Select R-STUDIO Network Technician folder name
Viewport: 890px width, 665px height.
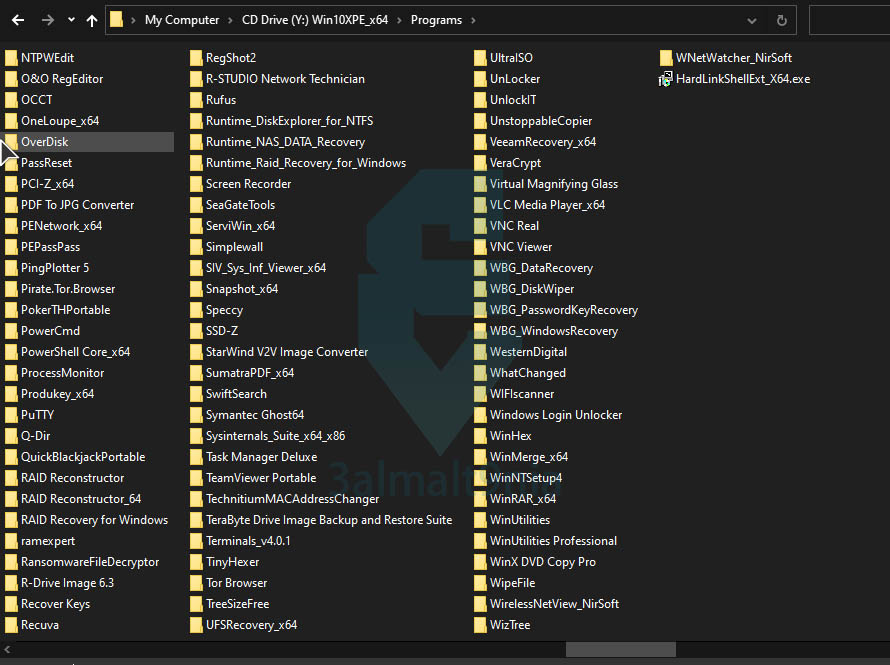click(x=285, y=79)
